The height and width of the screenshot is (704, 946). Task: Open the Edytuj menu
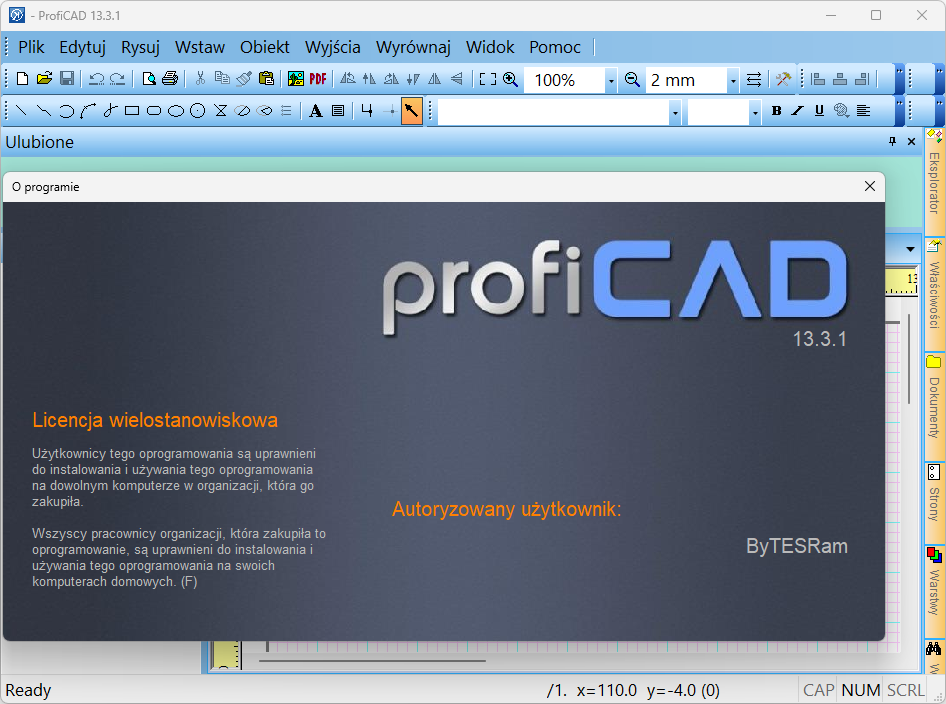pyautogui.click(x=82, y=47)
